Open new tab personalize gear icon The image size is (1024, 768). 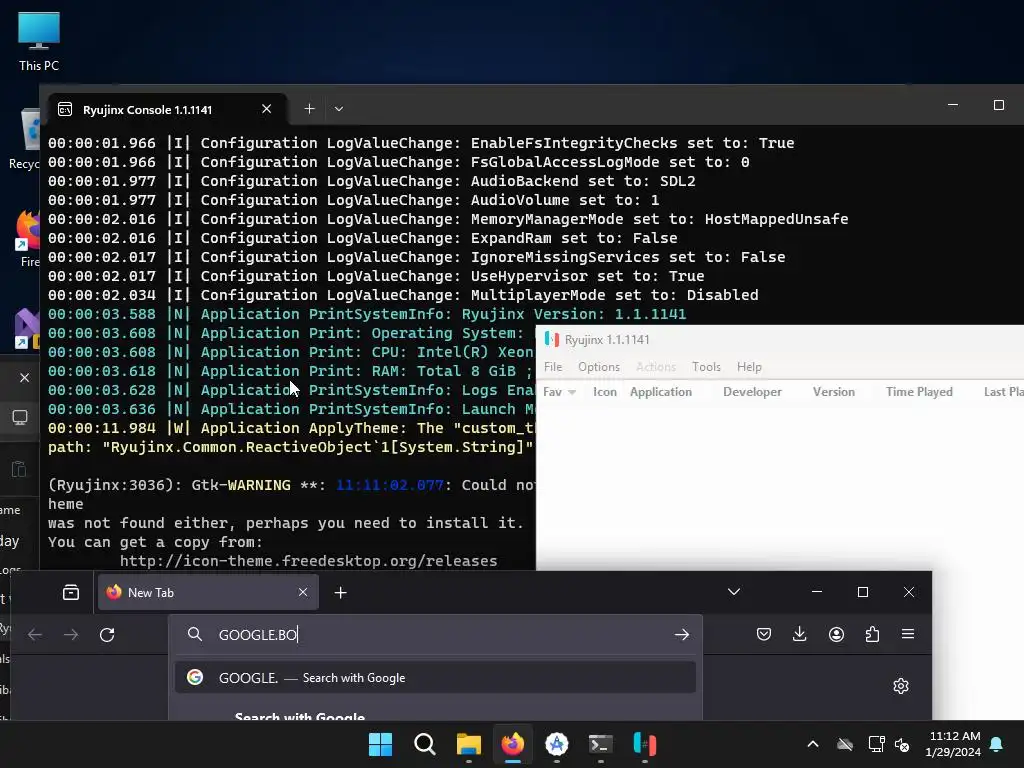(901, 686)
